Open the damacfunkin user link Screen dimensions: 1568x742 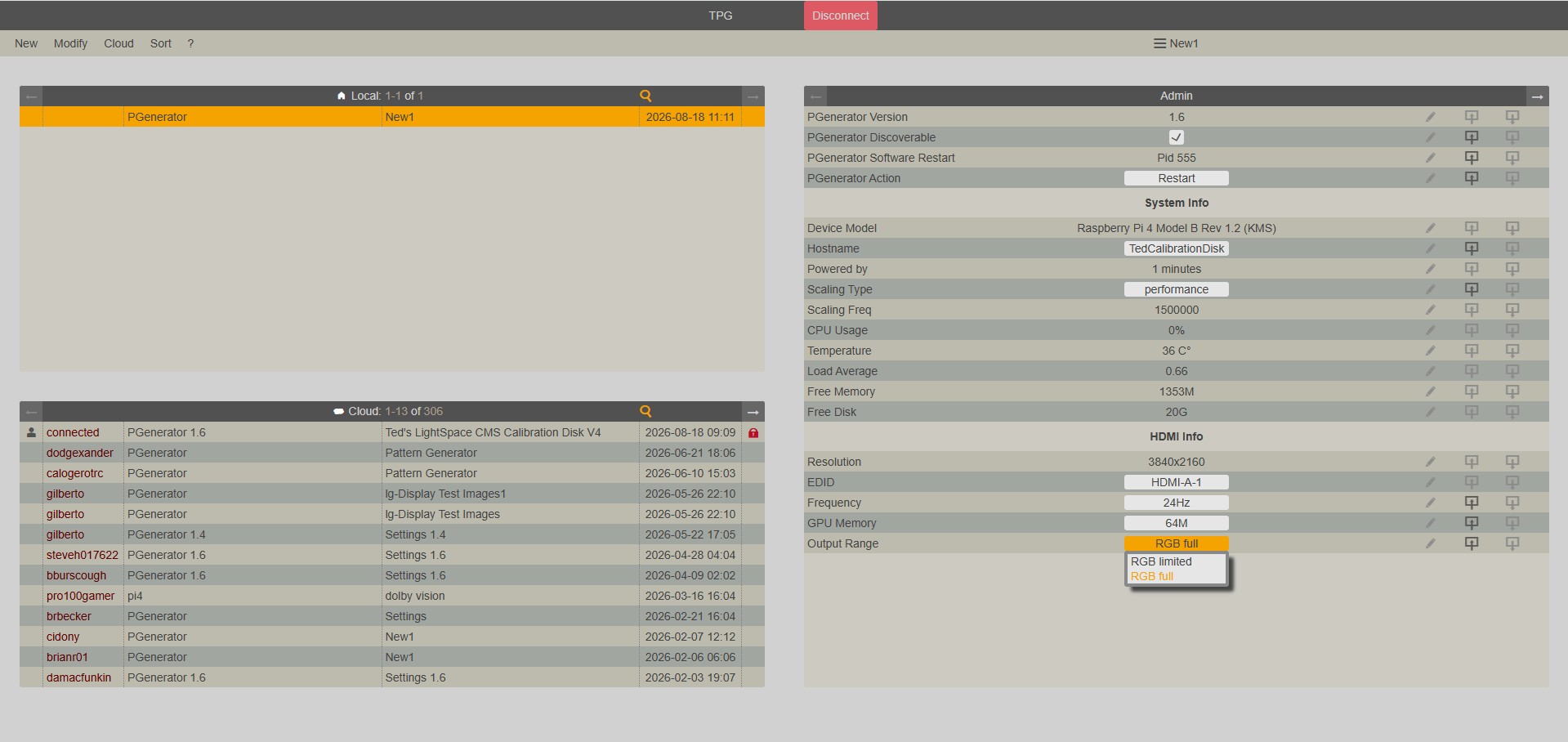point(78,677)
